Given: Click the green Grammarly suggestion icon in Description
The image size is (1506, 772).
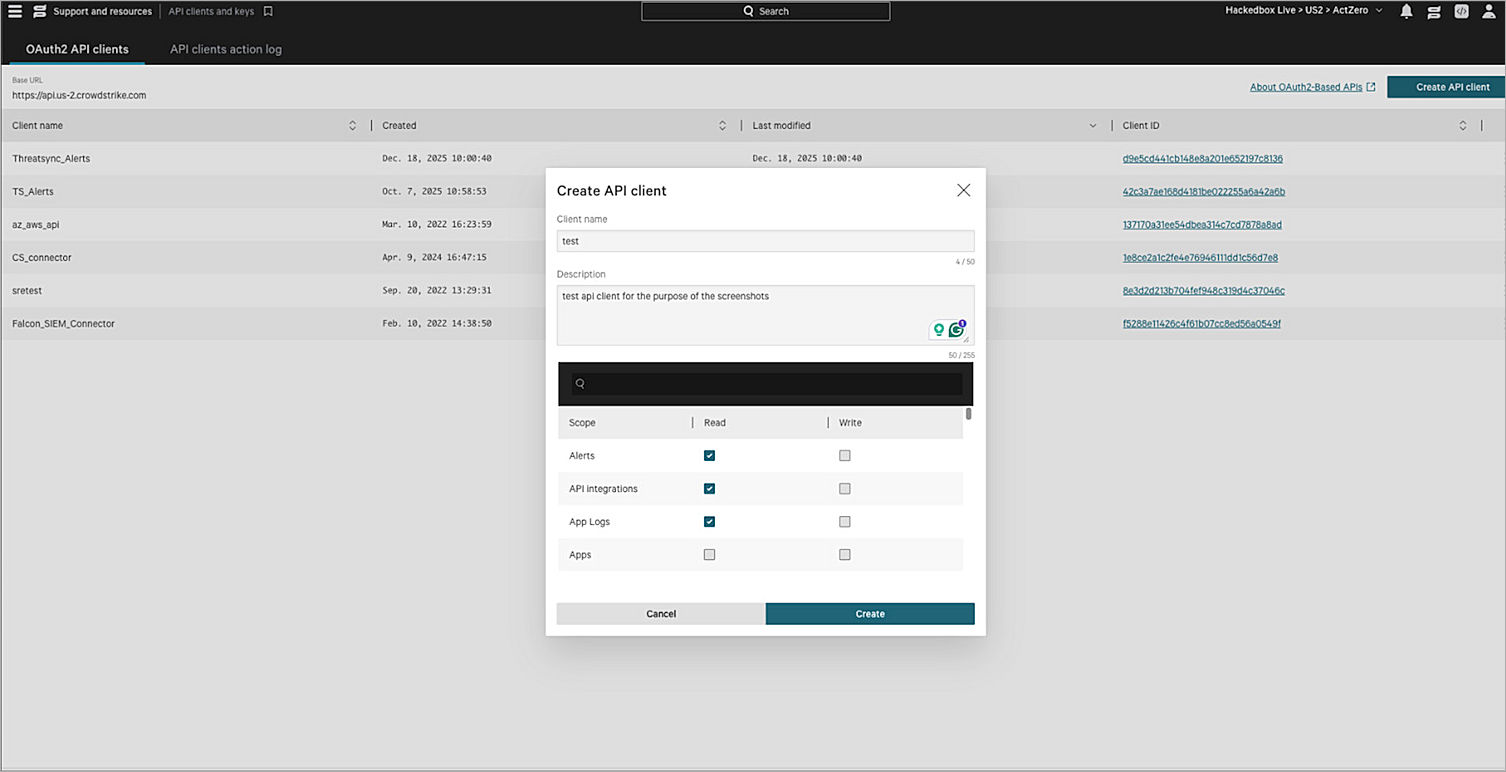Looking at the screenshot, I should 939,329.
